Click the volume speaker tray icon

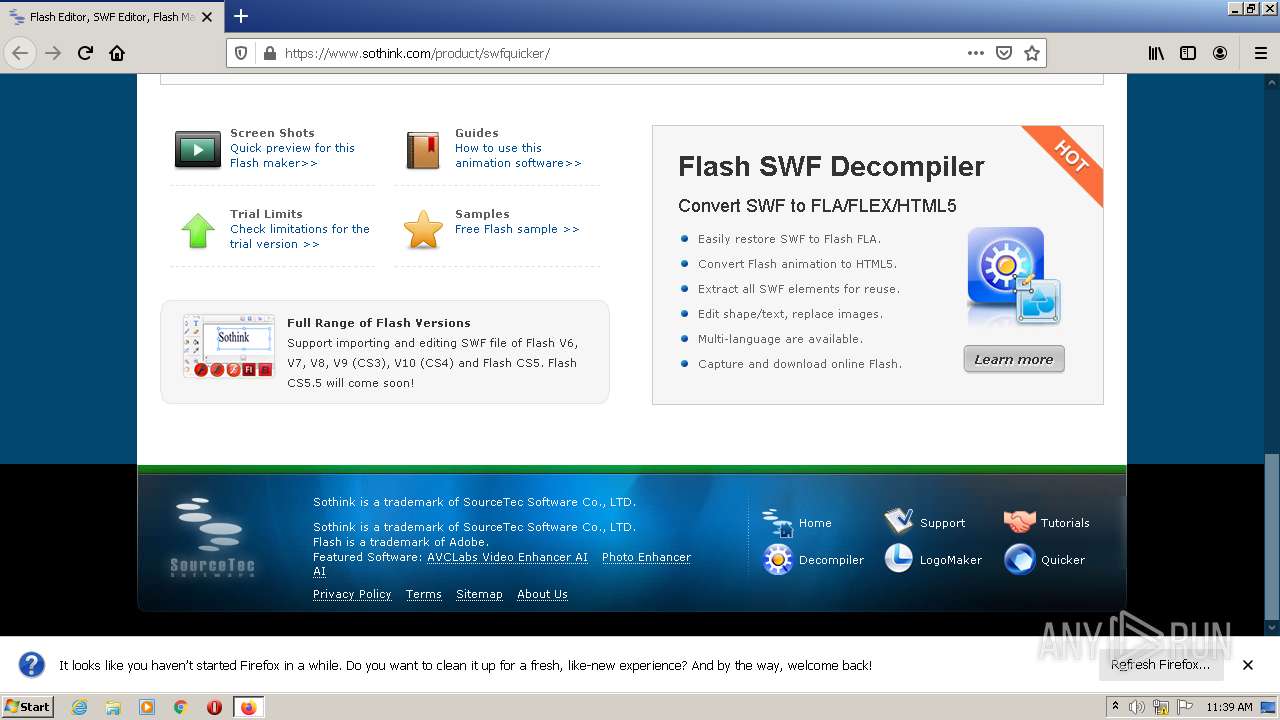(1136, 707)
